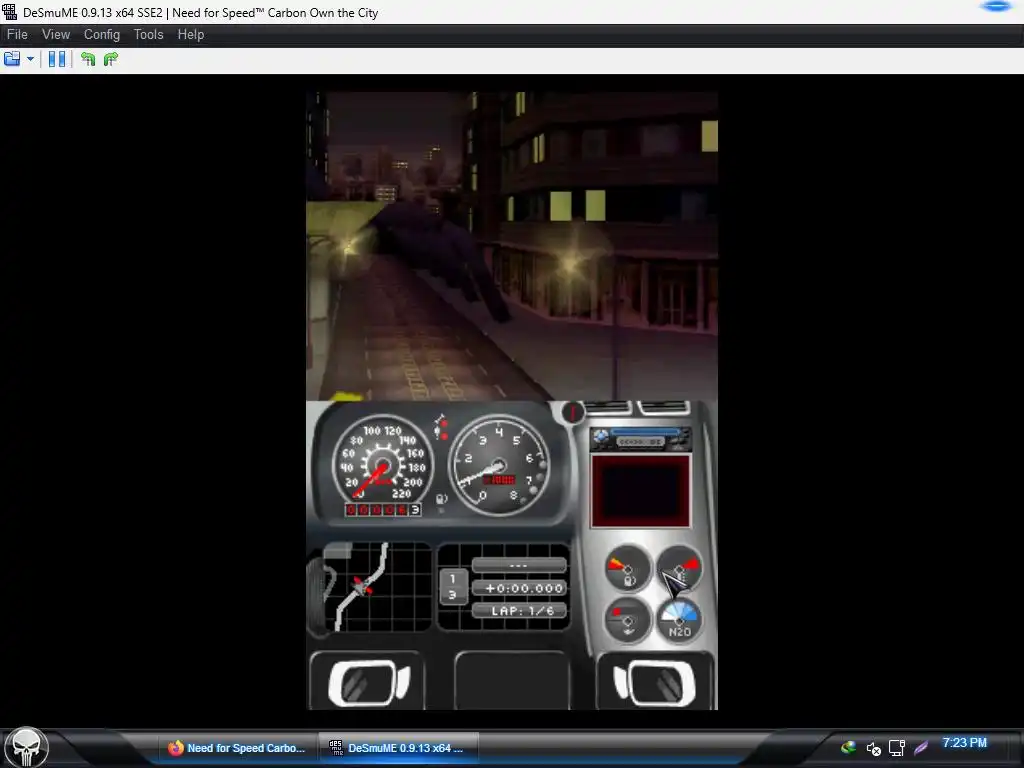1024x768 pixels.
Task: Click the red-bordered dashboard screen
Action: click(x=641, y=491)
